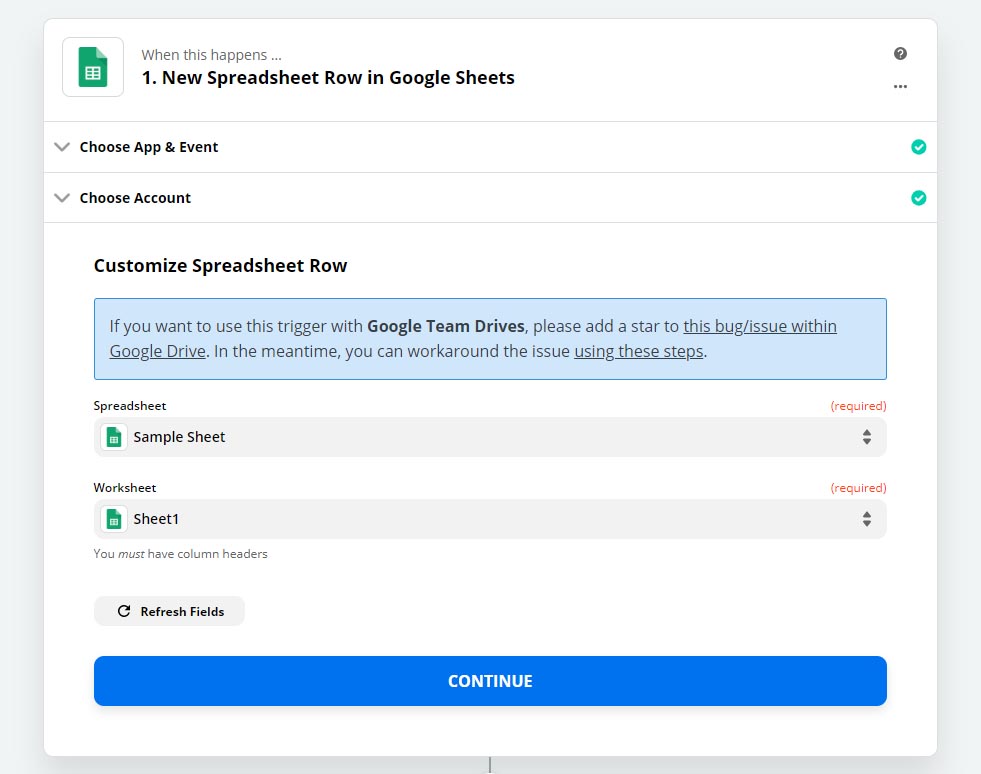Click (required) label above Worksheet field
This screenshot has width=981, height=774.
tap(858, 487)
